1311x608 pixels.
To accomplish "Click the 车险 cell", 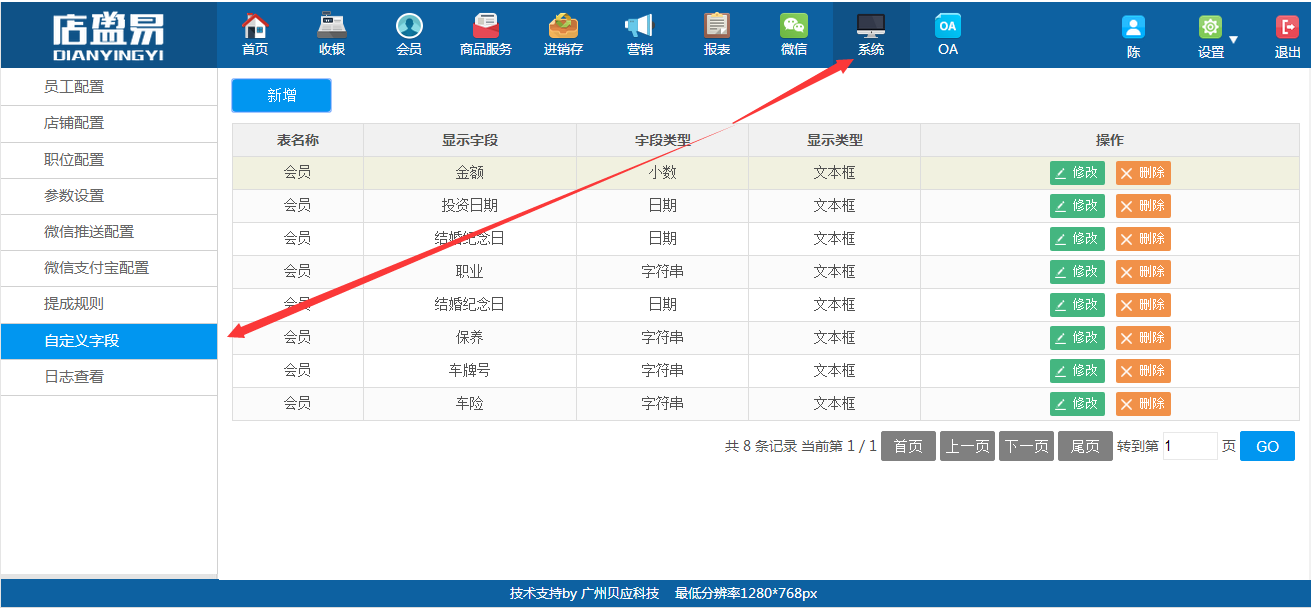I will [x=470, y=403].
